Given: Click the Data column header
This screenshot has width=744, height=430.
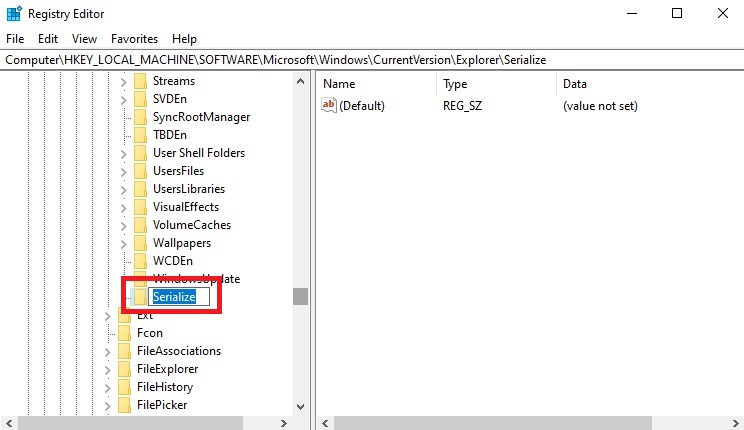Looking at the screenshot, I should pos(650,84).
